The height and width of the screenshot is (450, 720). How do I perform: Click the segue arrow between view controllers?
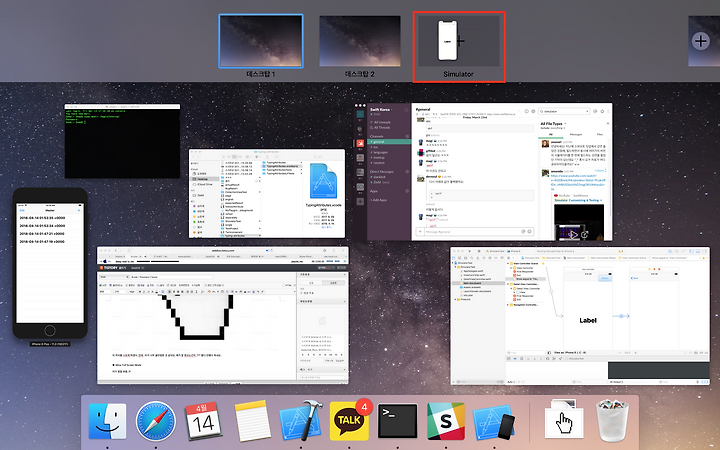[x=621, y=316]
